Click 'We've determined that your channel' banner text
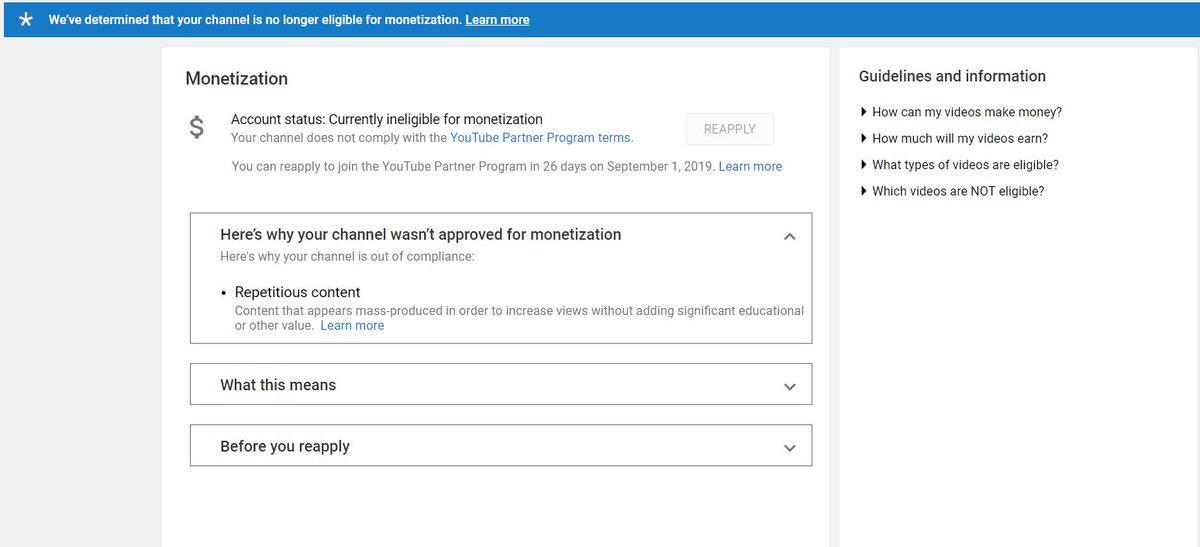This screenshot has width=1200, height=547. (x=255, y=20)
